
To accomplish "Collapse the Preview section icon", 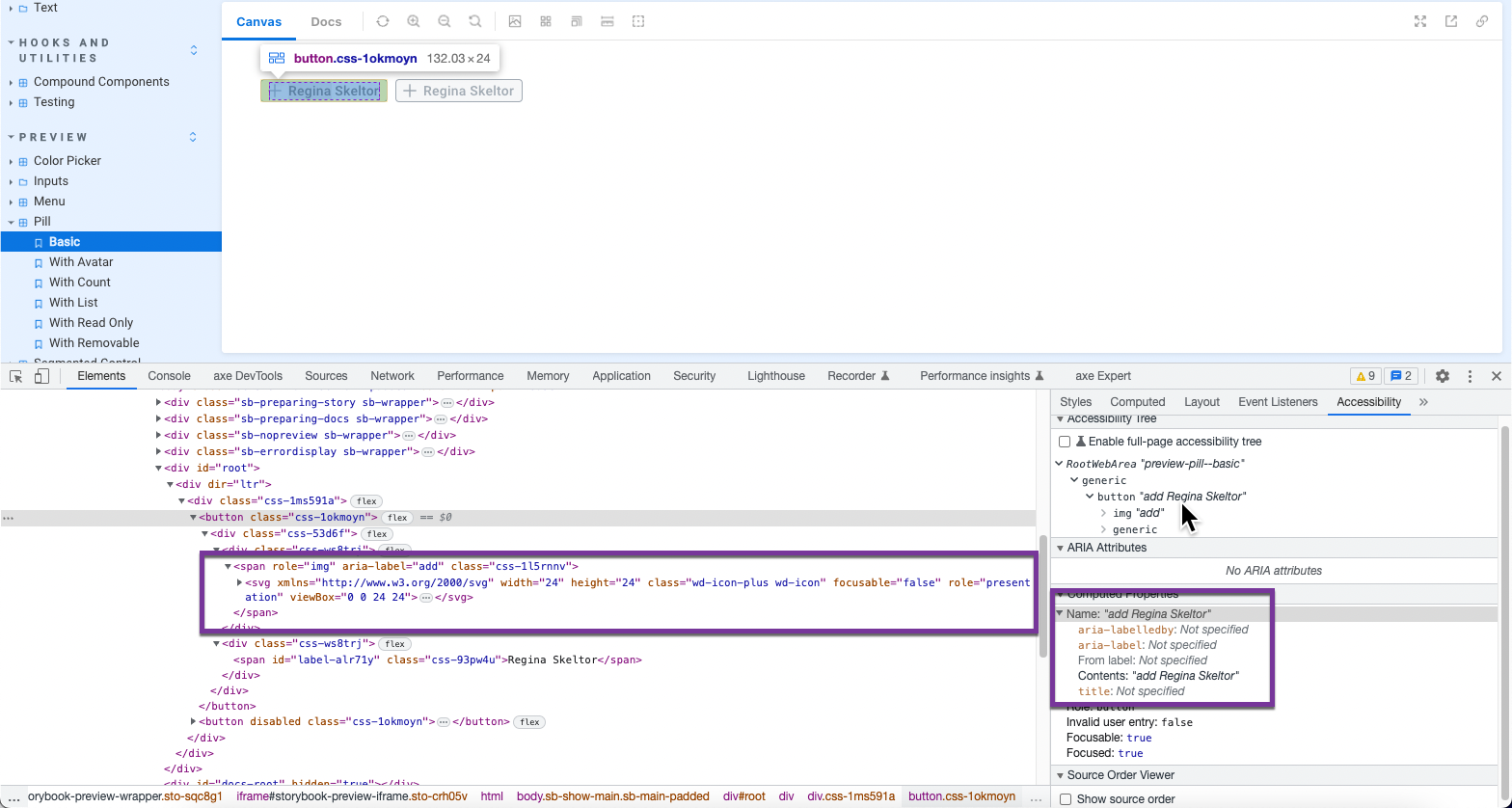I will click(193, 137).
